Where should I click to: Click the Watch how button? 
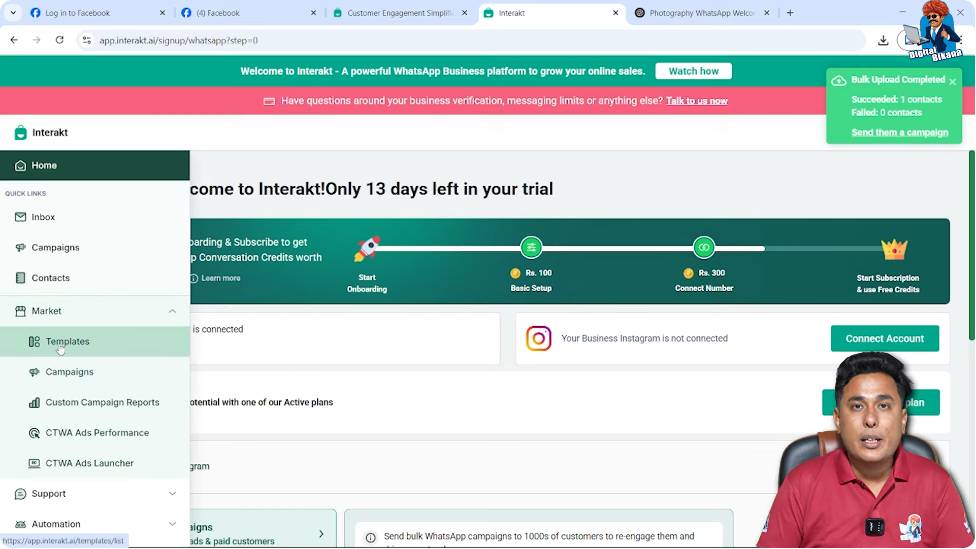point(693,71)
